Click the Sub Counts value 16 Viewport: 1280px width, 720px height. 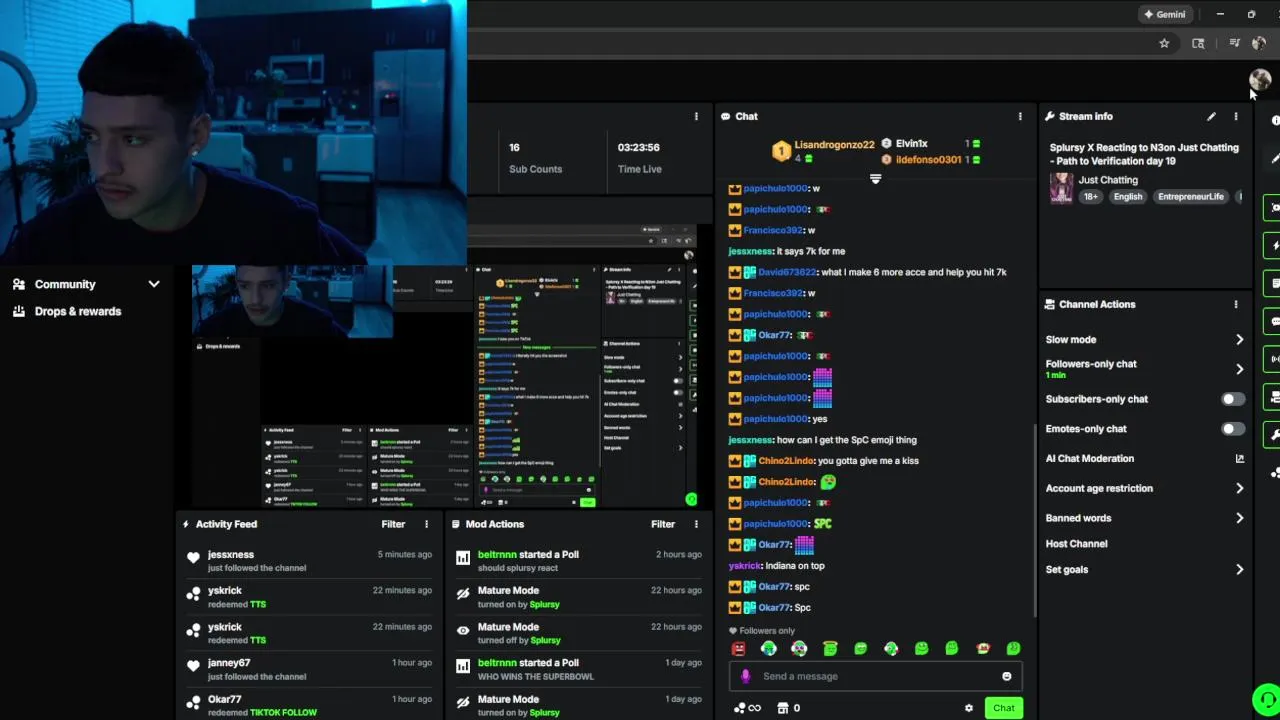(x=514, y=147)
